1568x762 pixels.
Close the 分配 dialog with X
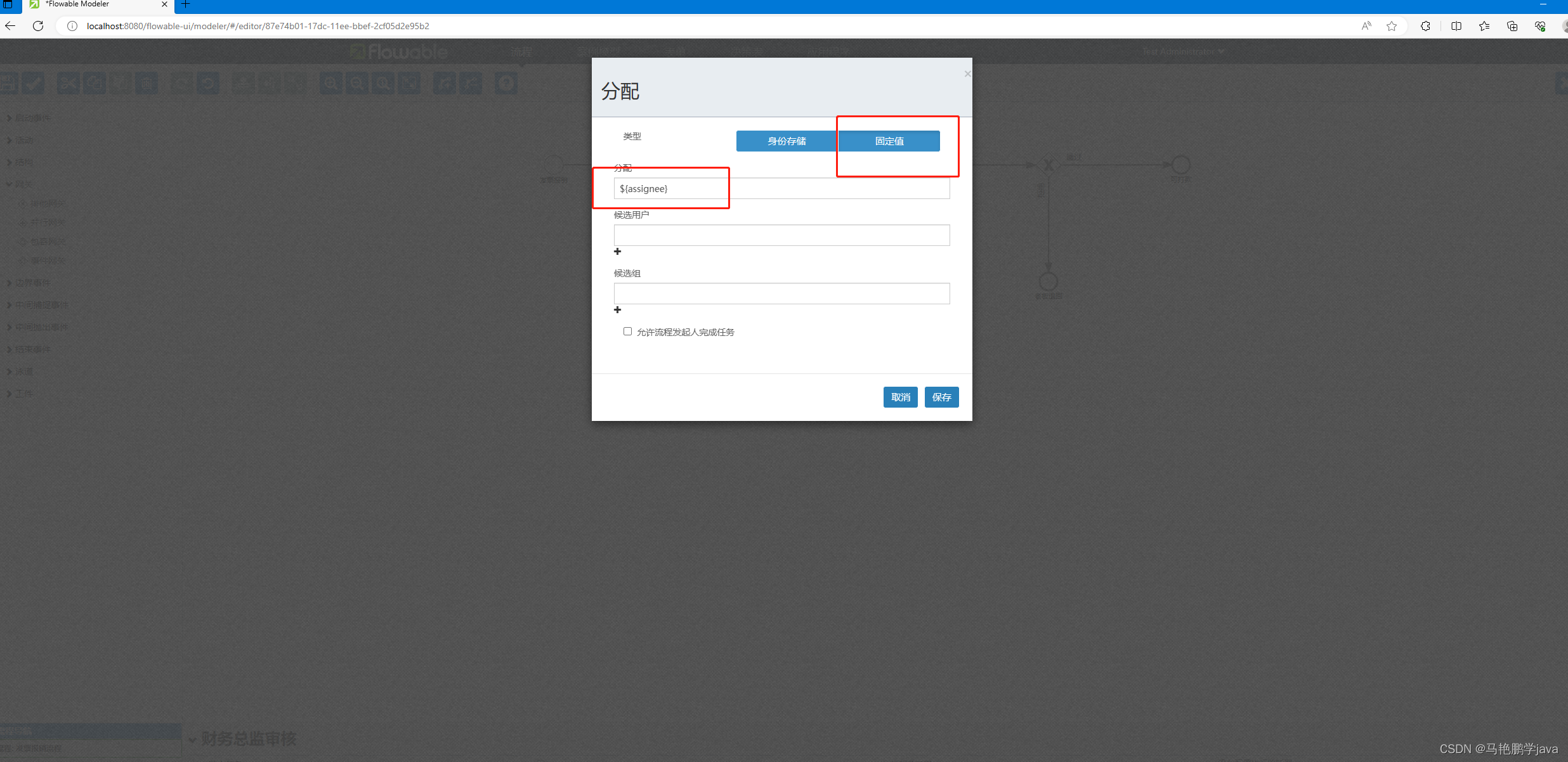(x=967, y=74)
